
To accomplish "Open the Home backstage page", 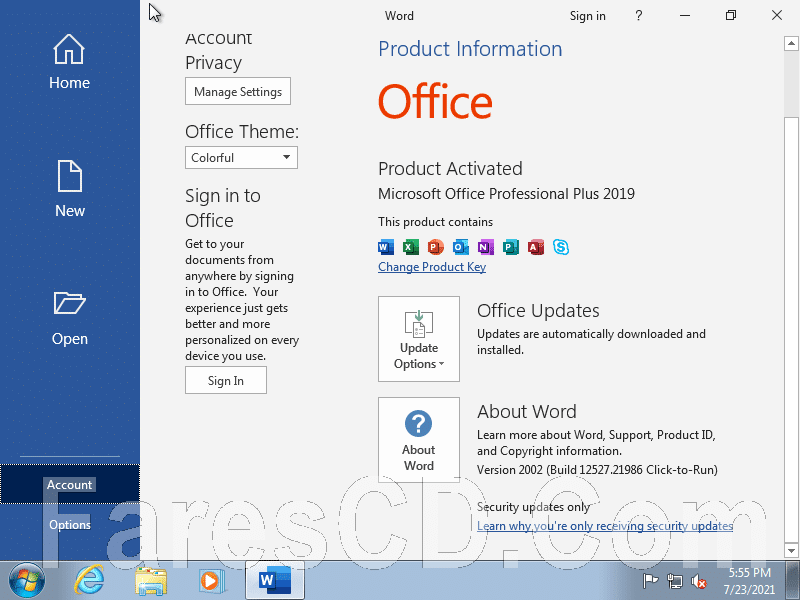I will 69,62.
